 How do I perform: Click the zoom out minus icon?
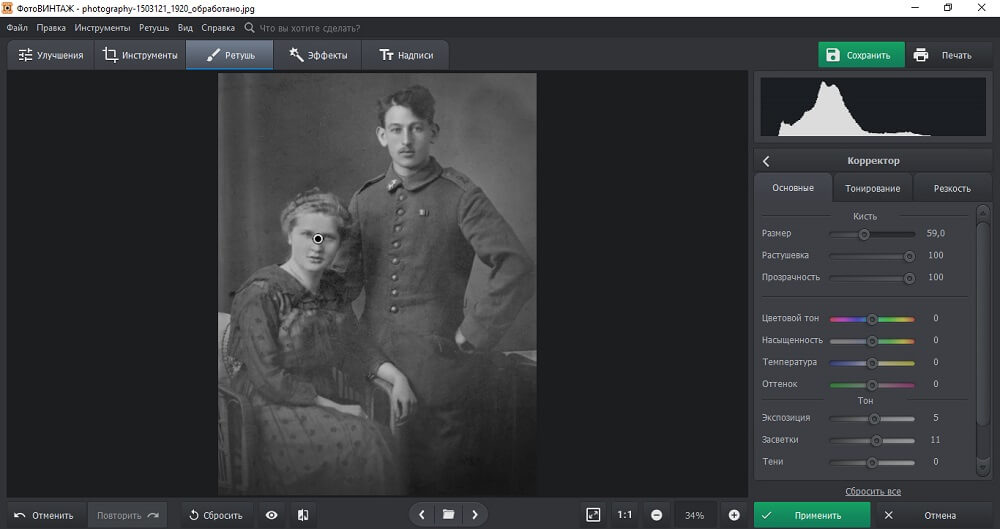(x=656, y=515)
